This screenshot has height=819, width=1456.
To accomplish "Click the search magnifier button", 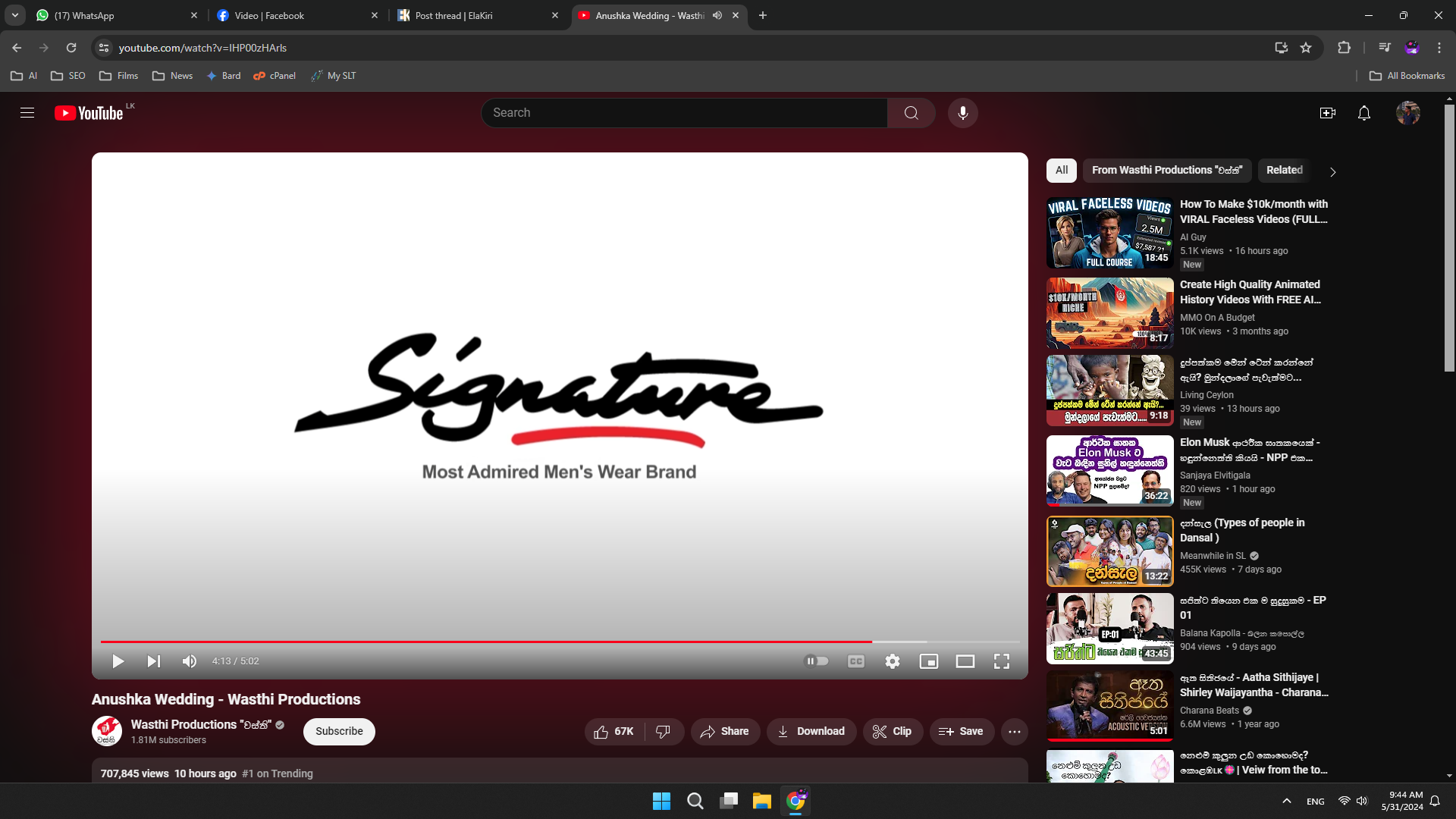I will [x=912, y=113].
